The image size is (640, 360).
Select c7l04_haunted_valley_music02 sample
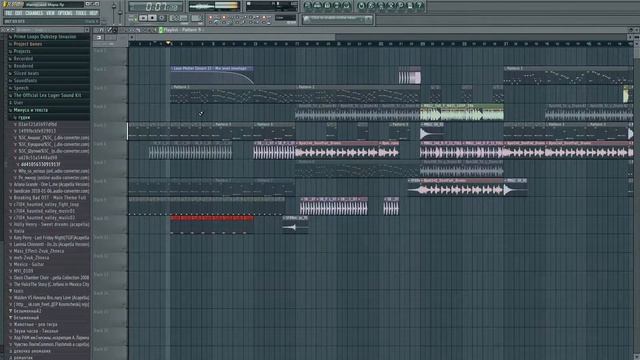[x=44, y=218]
